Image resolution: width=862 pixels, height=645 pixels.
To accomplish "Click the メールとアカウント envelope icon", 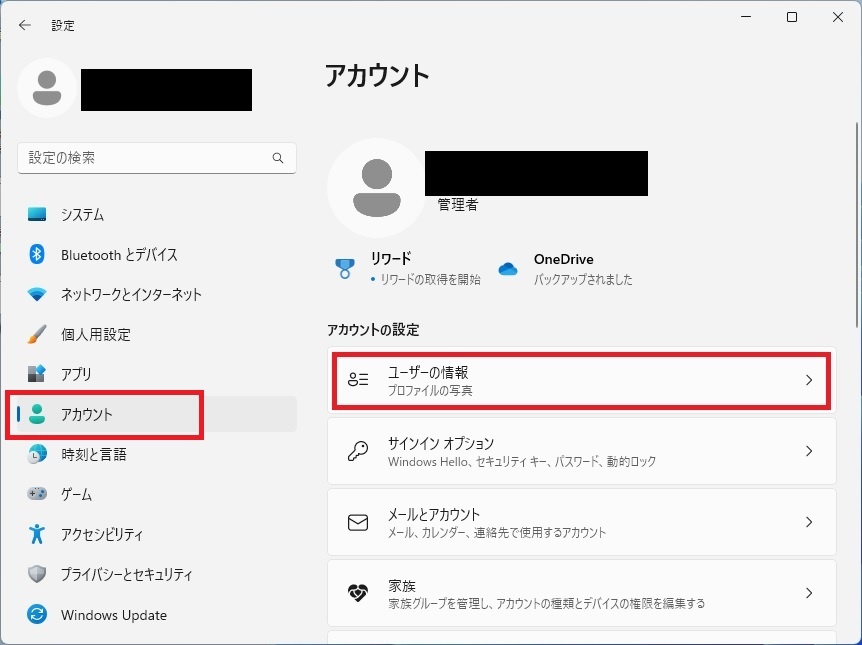I will click(358, 522).
